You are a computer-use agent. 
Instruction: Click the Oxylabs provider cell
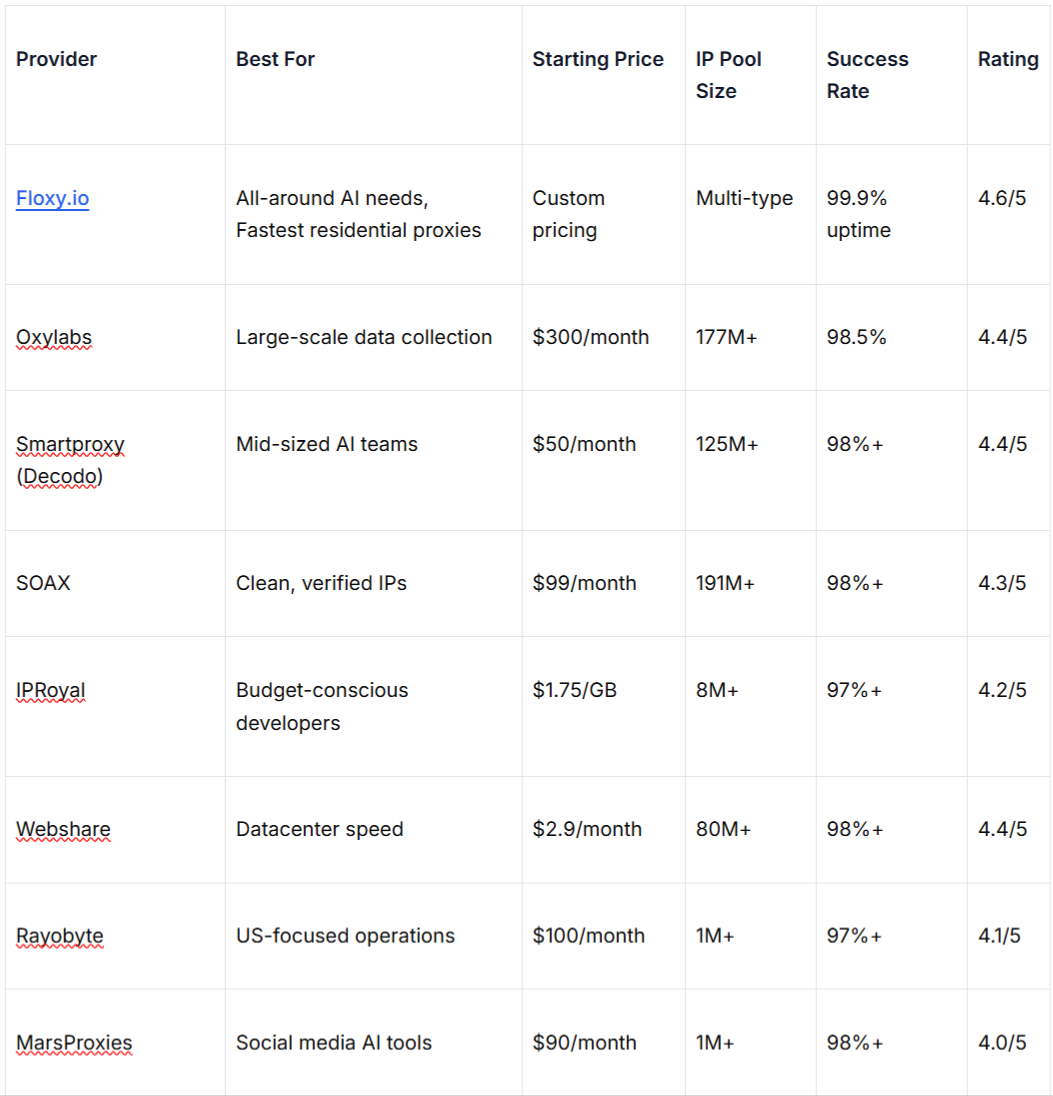point(54,338)
